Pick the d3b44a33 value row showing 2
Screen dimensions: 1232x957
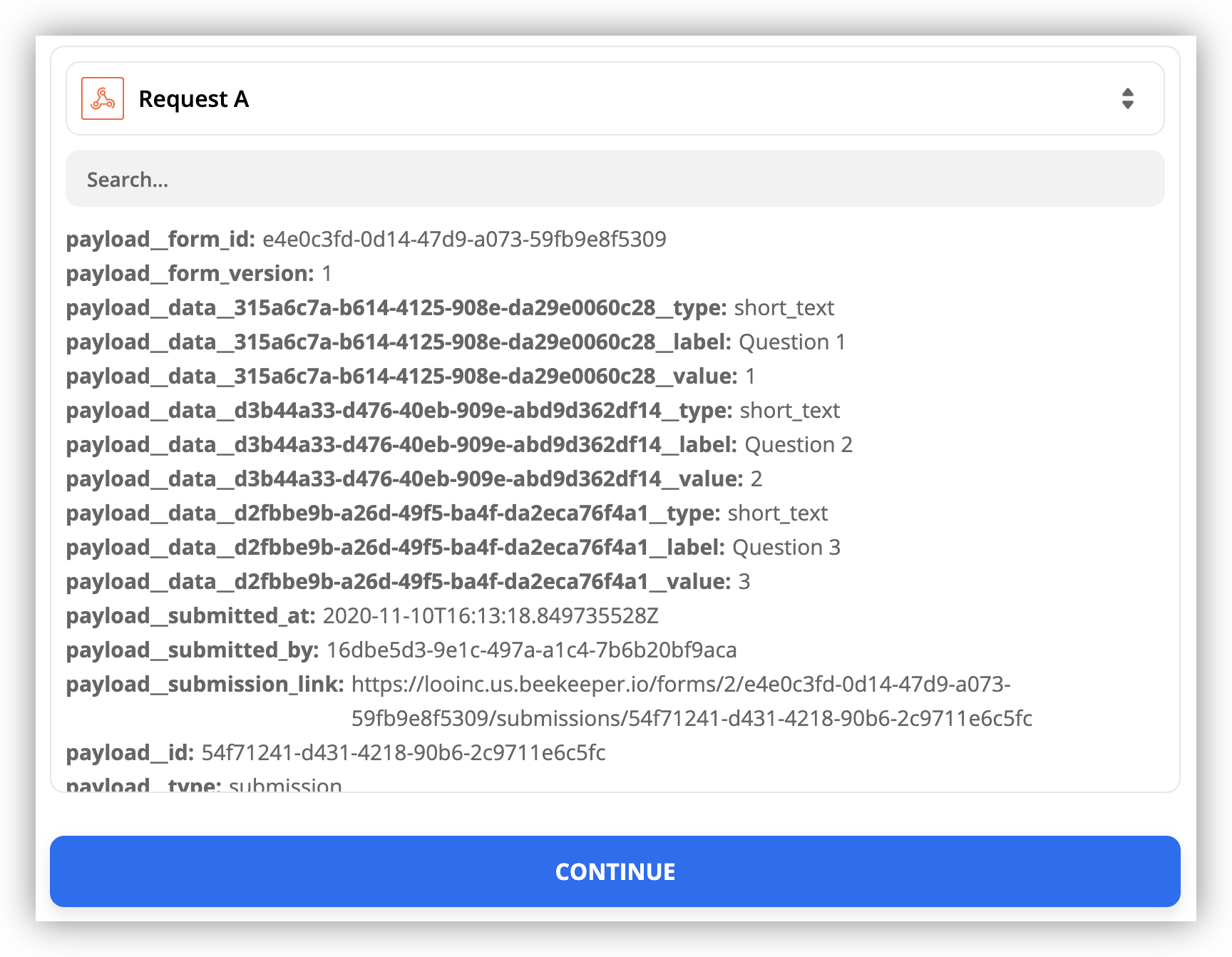(x=414, y=478)
